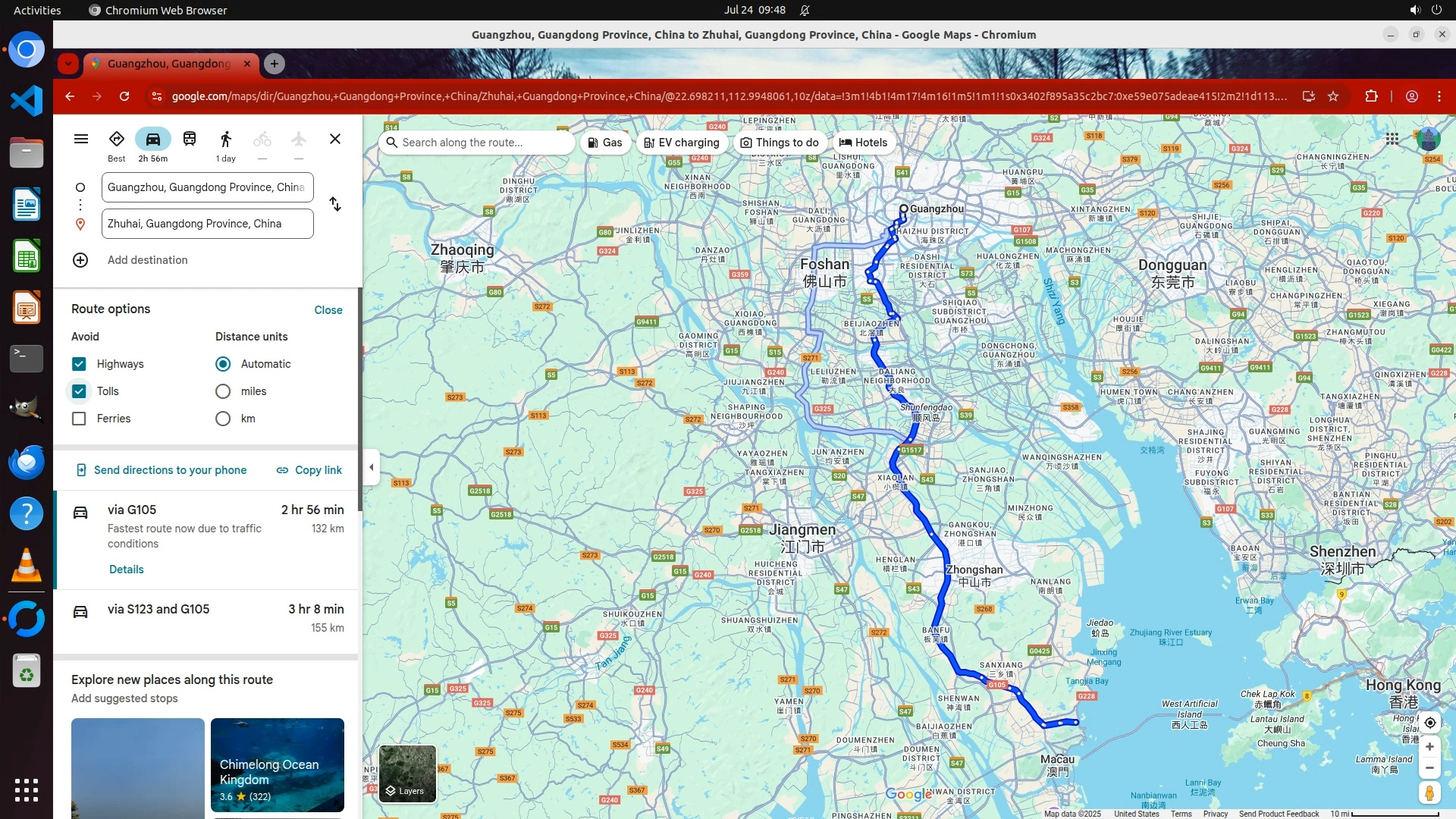Select the Hotels filter chip
The width and height of the screenshot is (1456, 819).
[863, 143]
